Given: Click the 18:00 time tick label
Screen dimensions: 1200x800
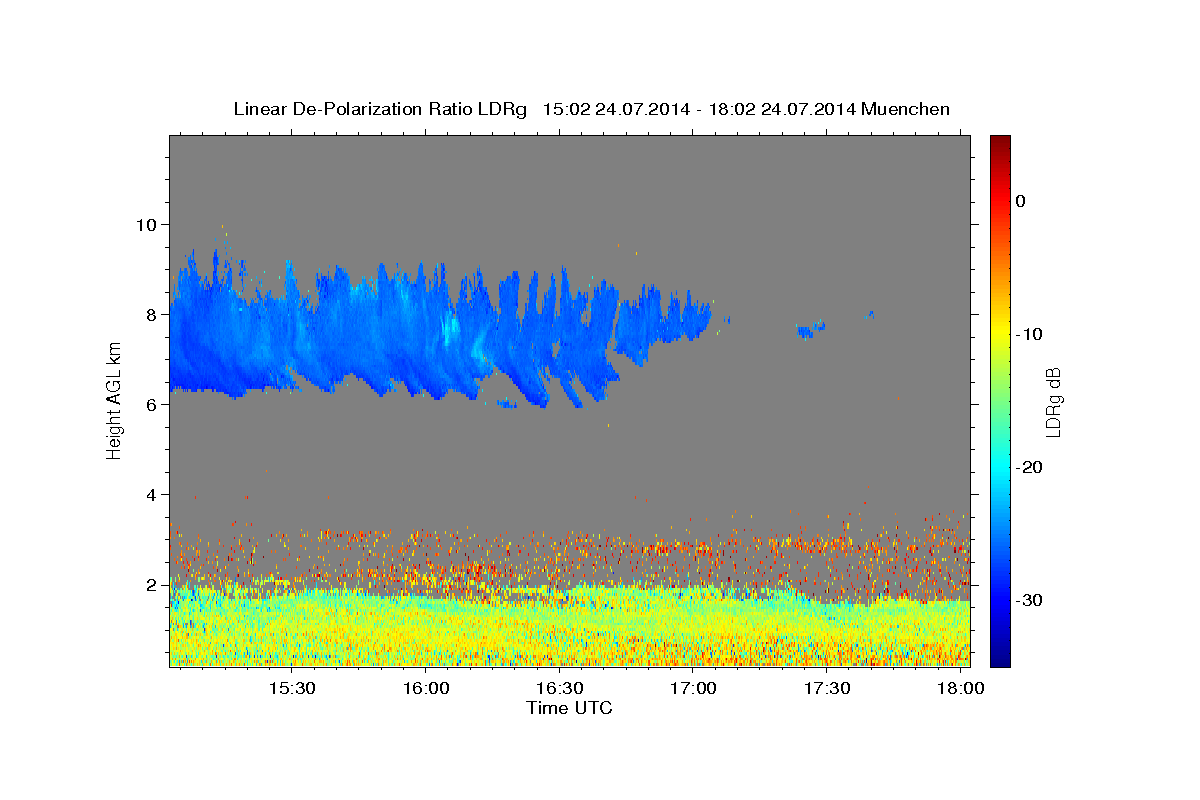Looking at the screenshot, I should [x=961, y=689].
